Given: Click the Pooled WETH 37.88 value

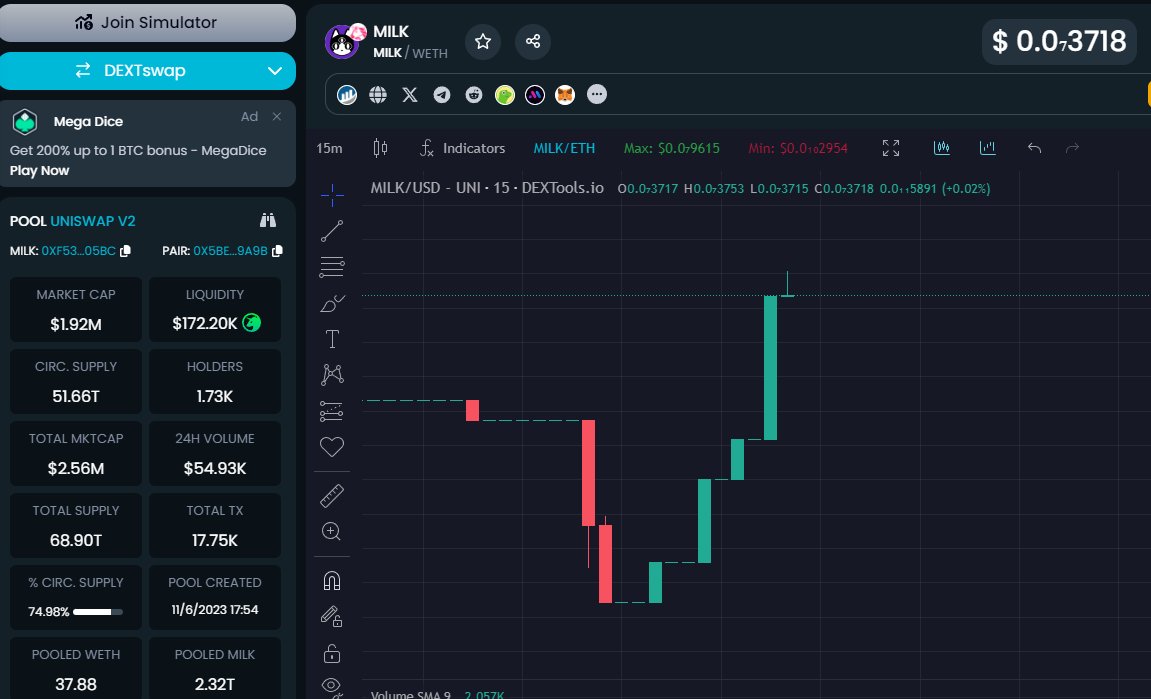Looking at the screenshot, I should tap(76, 684).
